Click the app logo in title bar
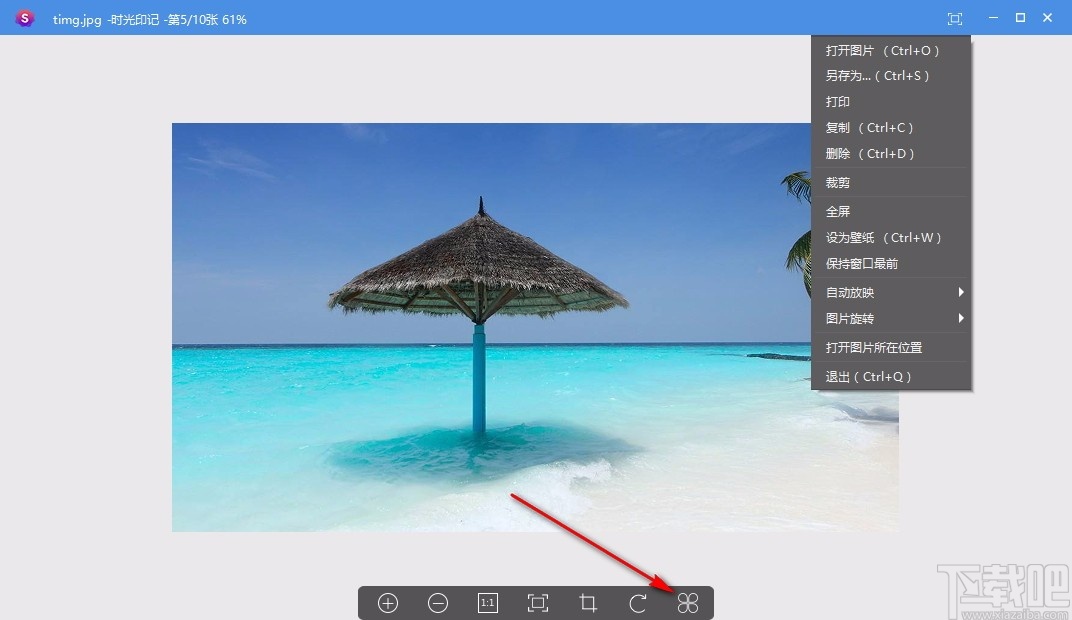The image size is (1072, 620). [25, 18]
